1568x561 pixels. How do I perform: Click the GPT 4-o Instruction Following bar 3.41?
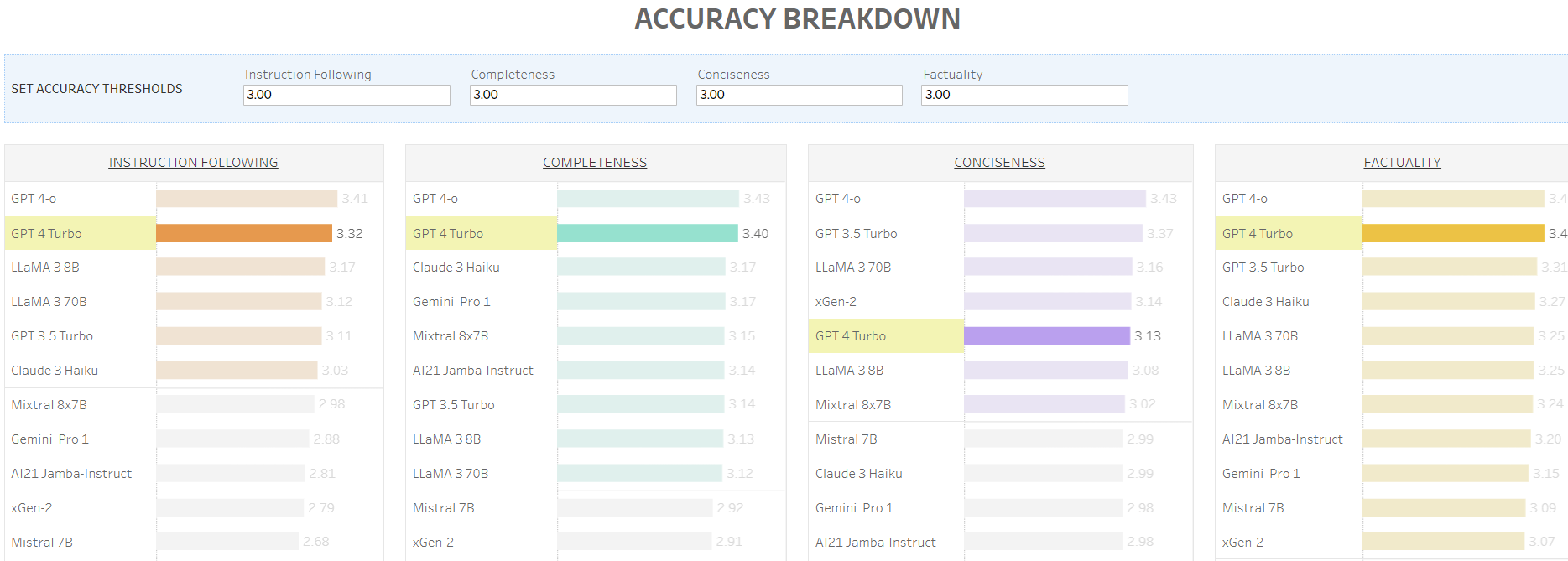point(247,199)
